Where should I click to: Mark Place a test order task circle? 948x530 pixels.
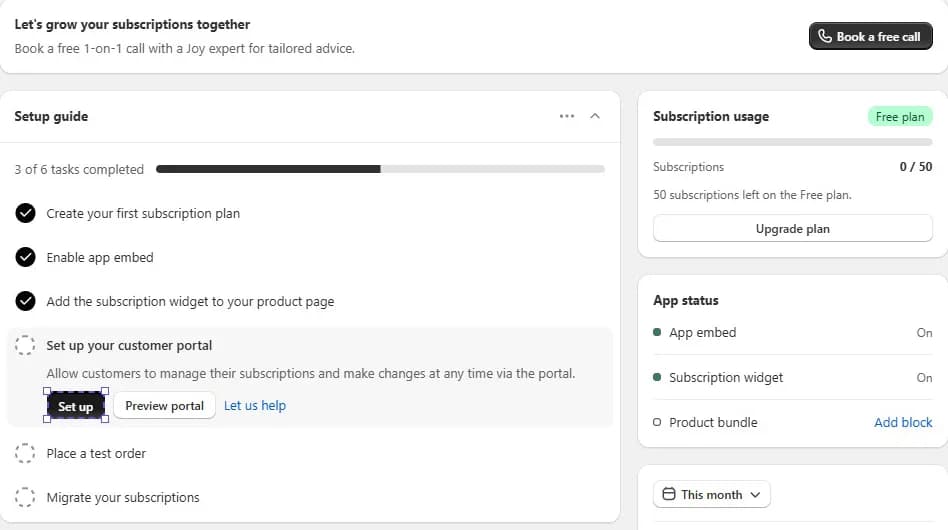coord(25,453)
